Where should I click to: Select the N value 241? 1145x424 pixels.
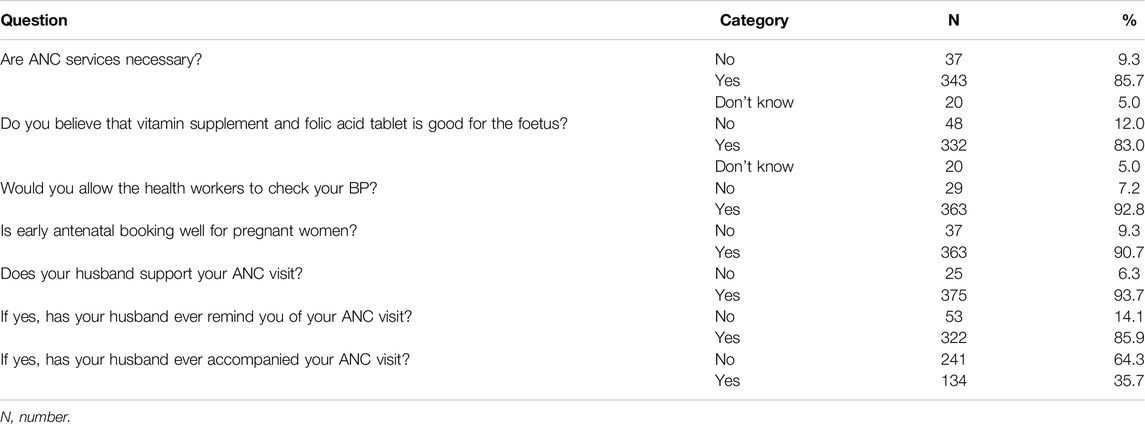coord(953,360)
